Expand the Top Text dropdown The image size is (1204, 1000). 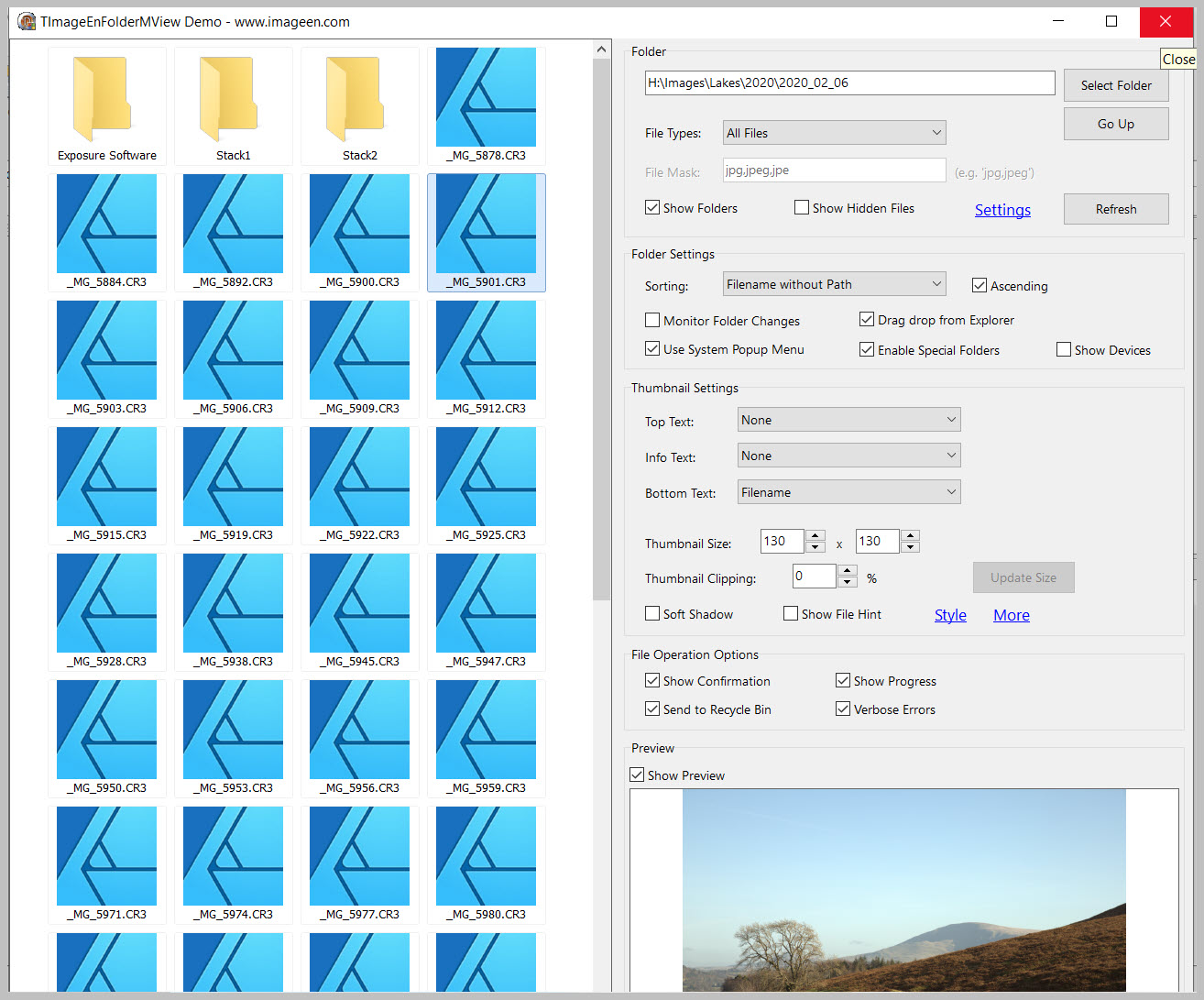[849, 420]
